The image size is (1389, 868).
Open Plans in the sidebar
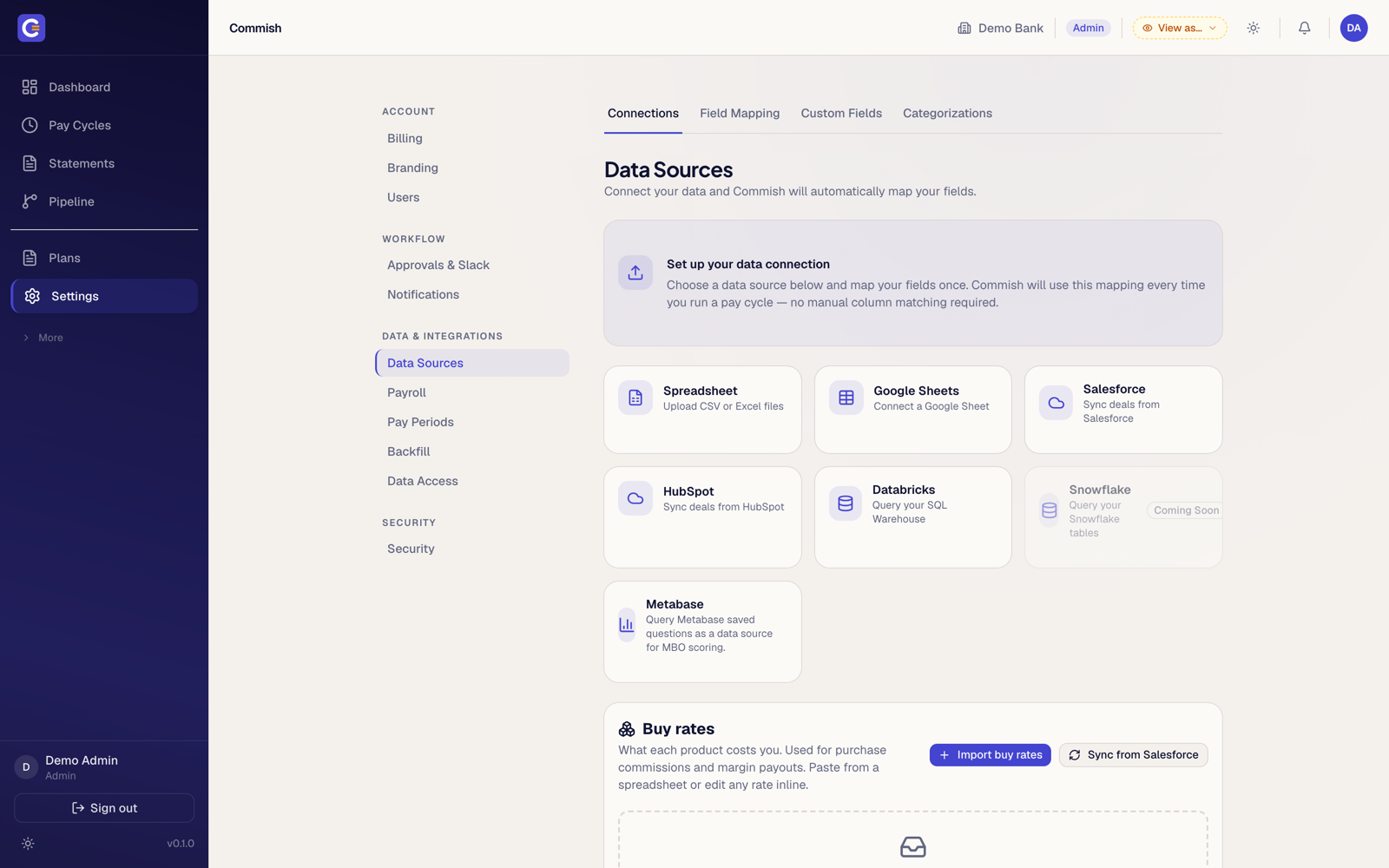(104, 258)
